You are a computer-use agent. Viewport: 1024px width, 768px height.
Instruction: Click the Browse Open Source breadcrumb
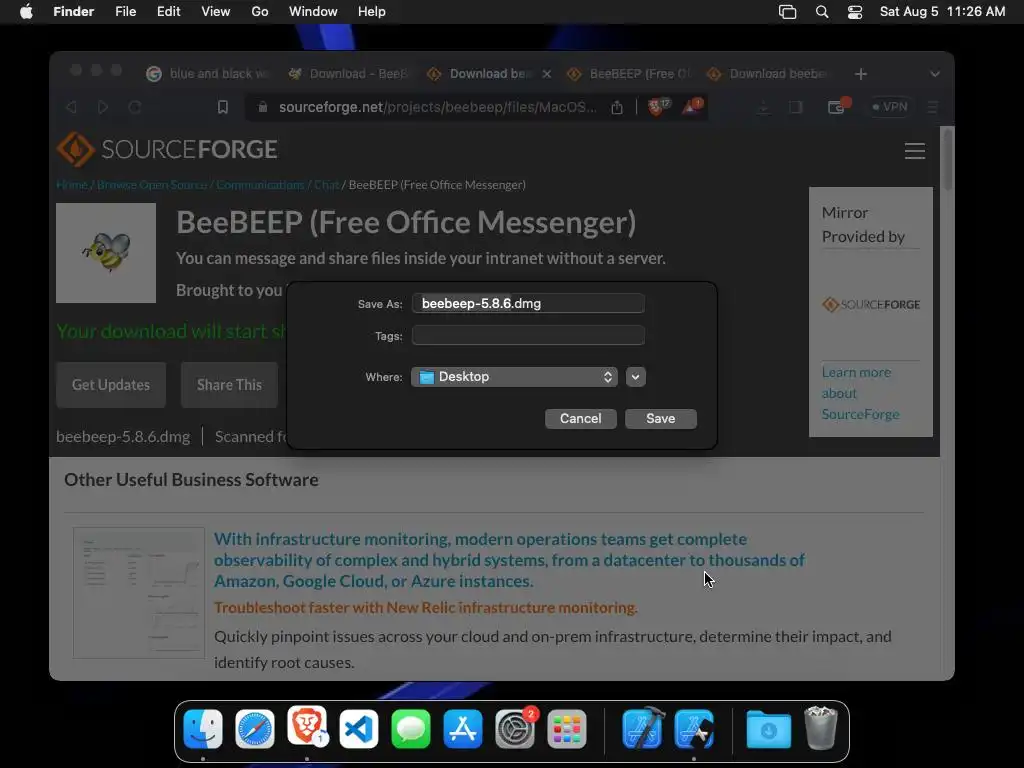coord(152,185)
